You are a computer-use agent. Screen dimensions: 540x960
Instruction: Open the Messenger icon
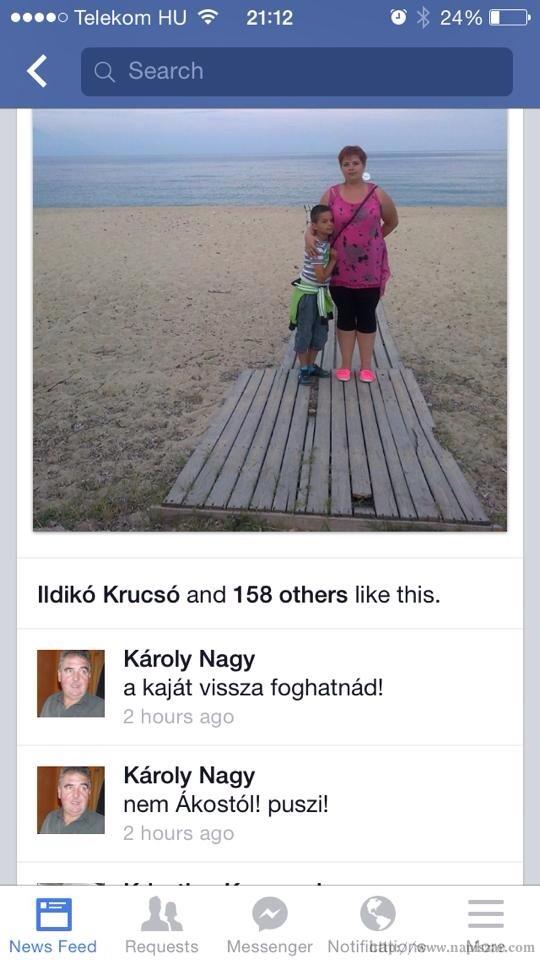pyautogui.click(x=270, y=914)
